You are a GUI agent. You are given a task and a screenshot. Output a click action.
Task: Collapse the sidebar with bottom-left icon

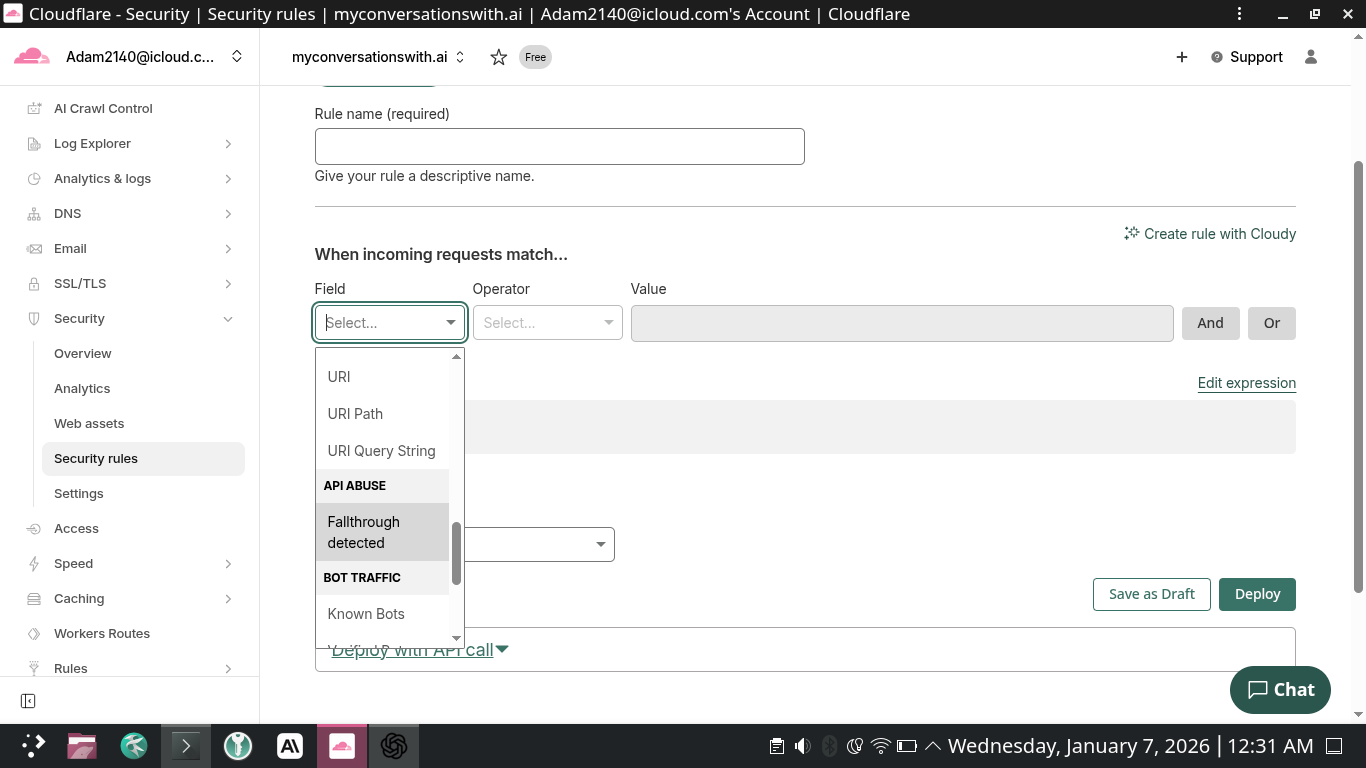(28, 701)
